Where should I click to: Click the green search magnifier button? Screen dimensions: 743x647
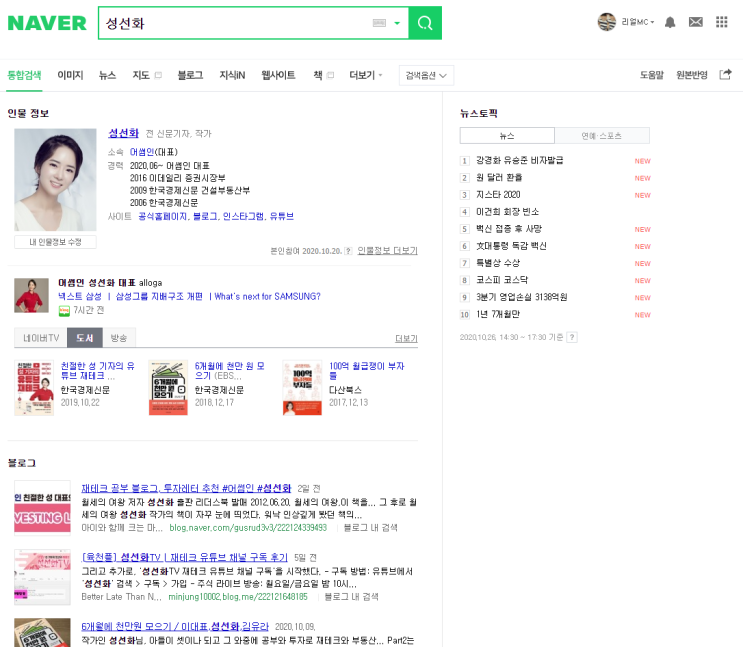coord(425,23)
